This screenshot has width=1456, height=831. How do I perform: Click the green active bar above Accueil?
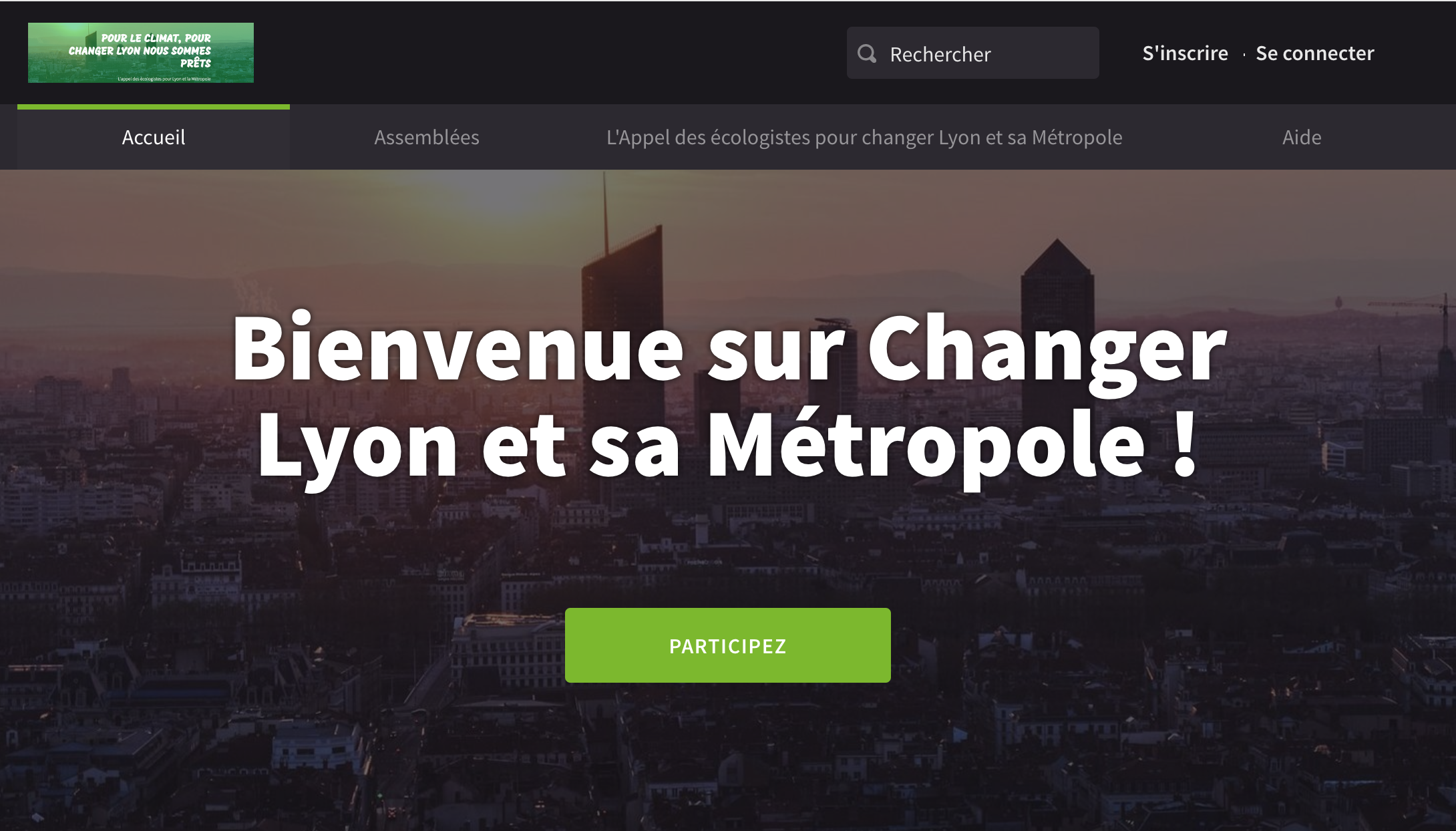point(154,107)
